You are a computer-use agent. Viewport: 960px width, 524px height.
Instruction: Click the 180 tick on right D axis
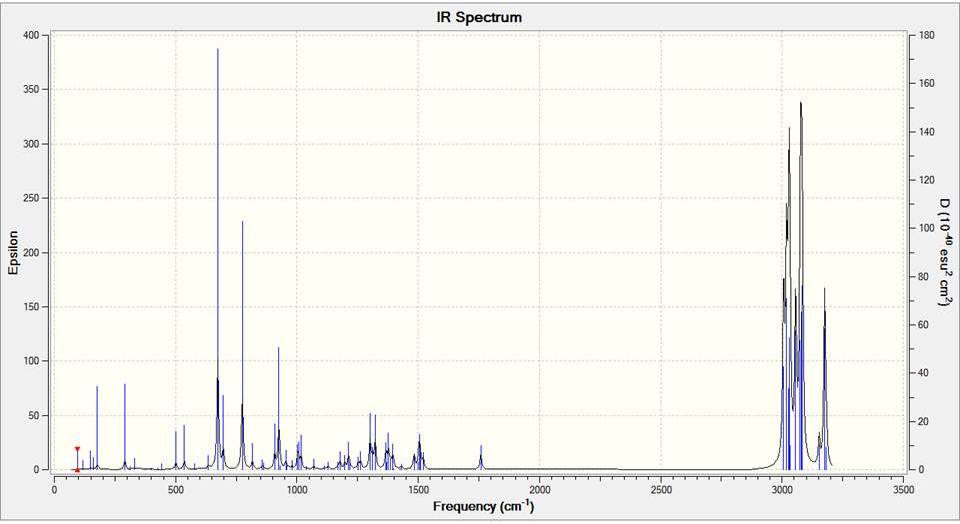tap(926, 36)
